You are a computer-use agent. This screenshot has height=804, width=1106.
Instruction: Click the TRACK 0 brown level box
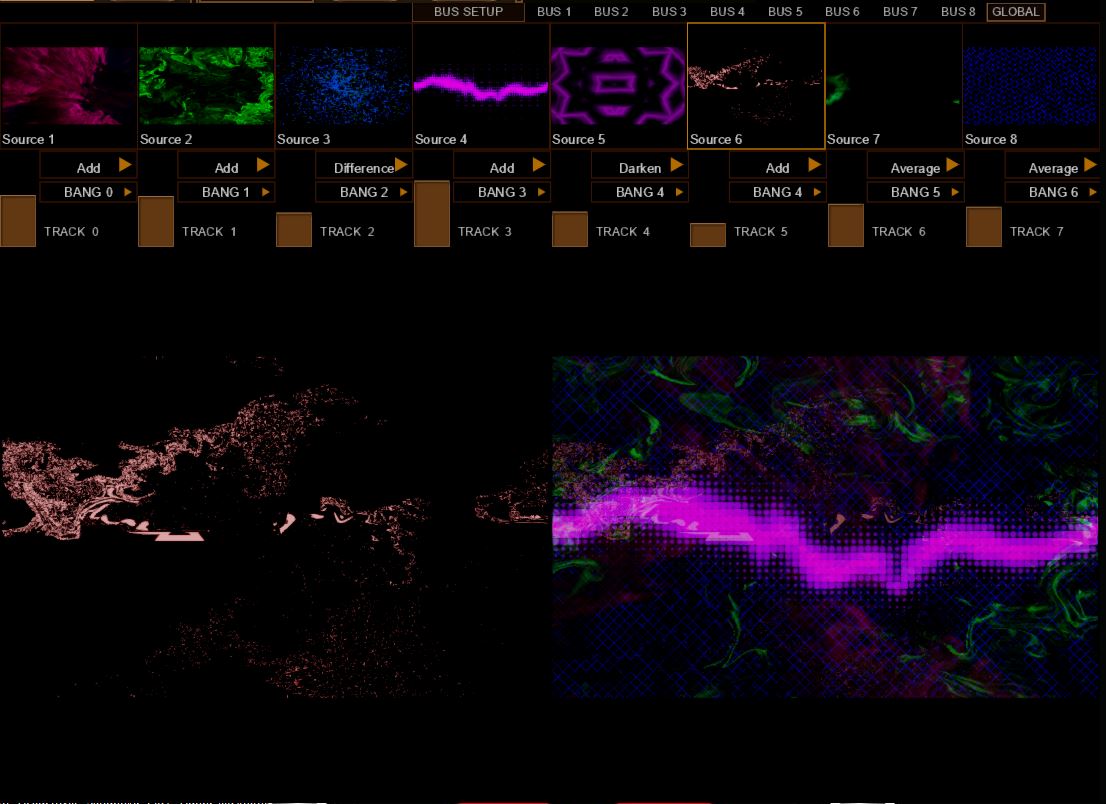pyautogui.click(x=18, y=221)
